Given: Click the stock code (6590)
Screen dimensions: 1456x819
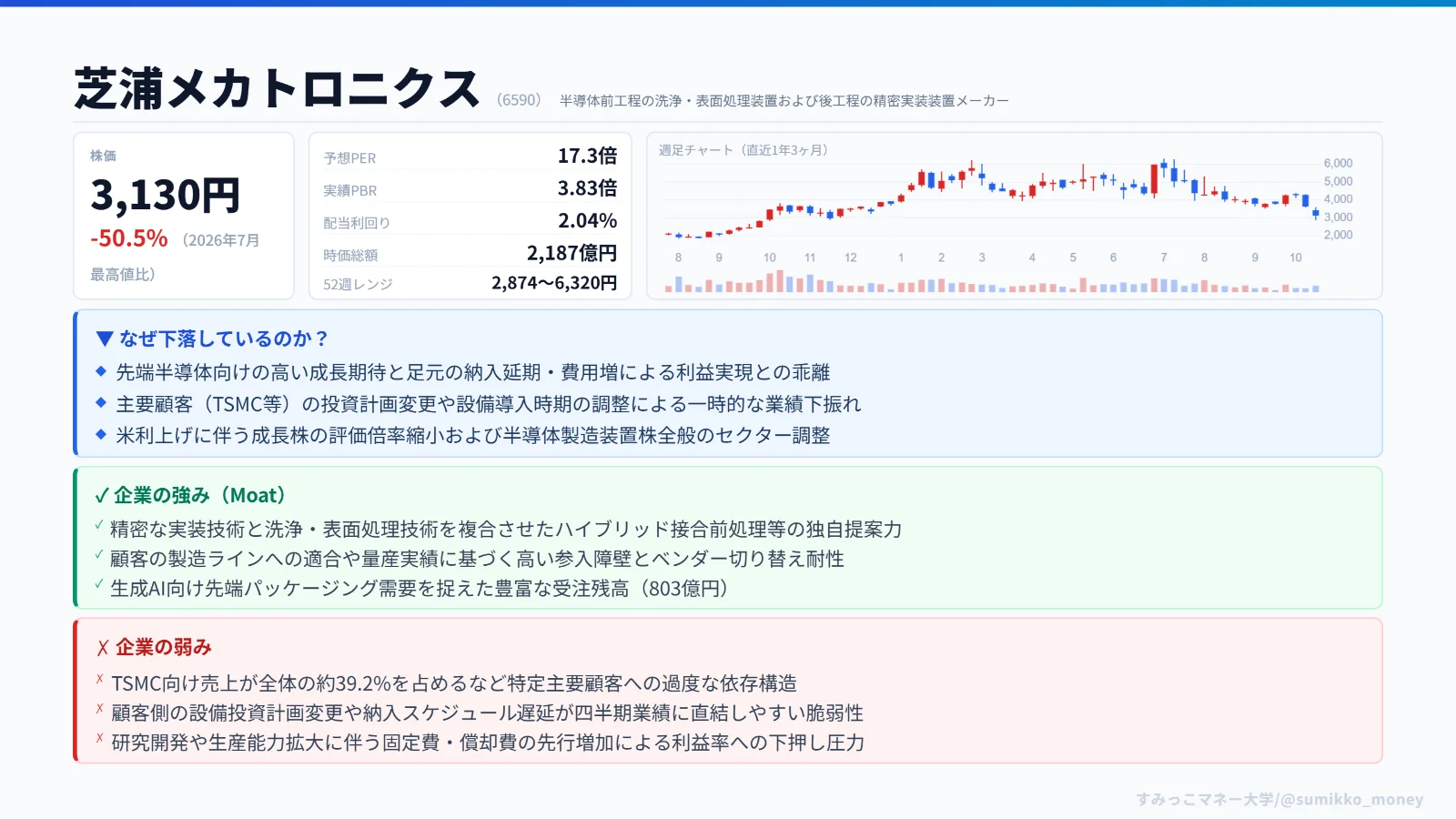Looking at the screenshot, I should 520,100.
